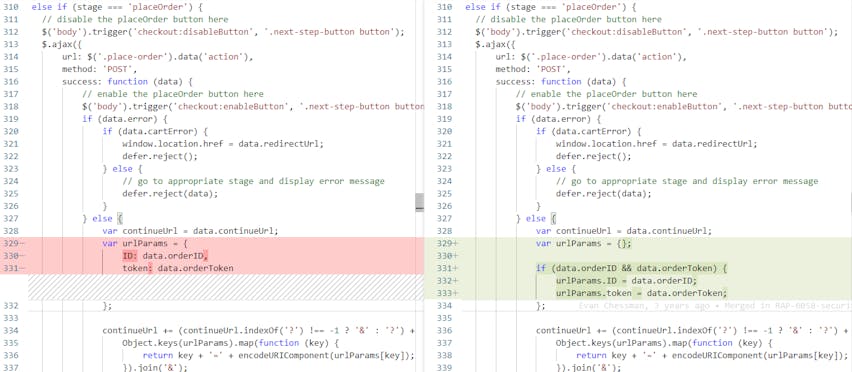Click the 'Evan Chessman, 3 years ago' blame annotation
This screenshot has width=852, height=372.
[x=644, y=306]
